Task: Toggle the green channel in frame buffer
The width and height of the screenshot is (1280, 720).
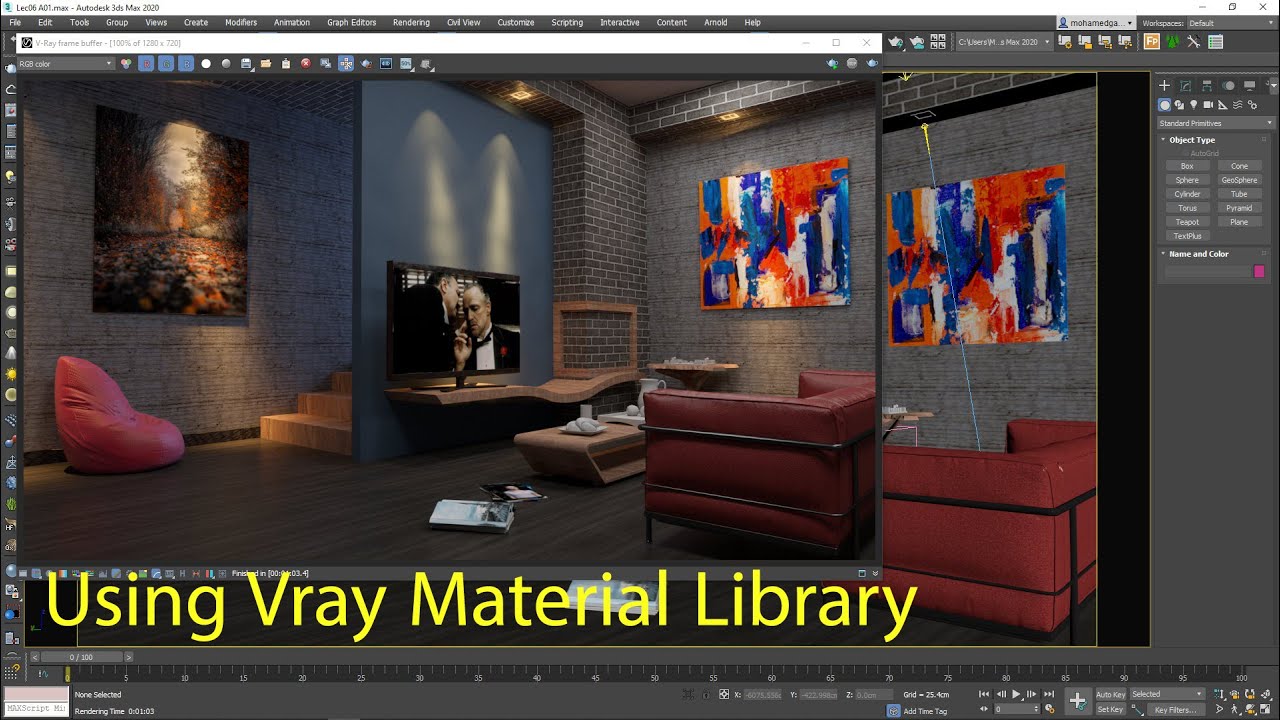Action: [166, 64]
